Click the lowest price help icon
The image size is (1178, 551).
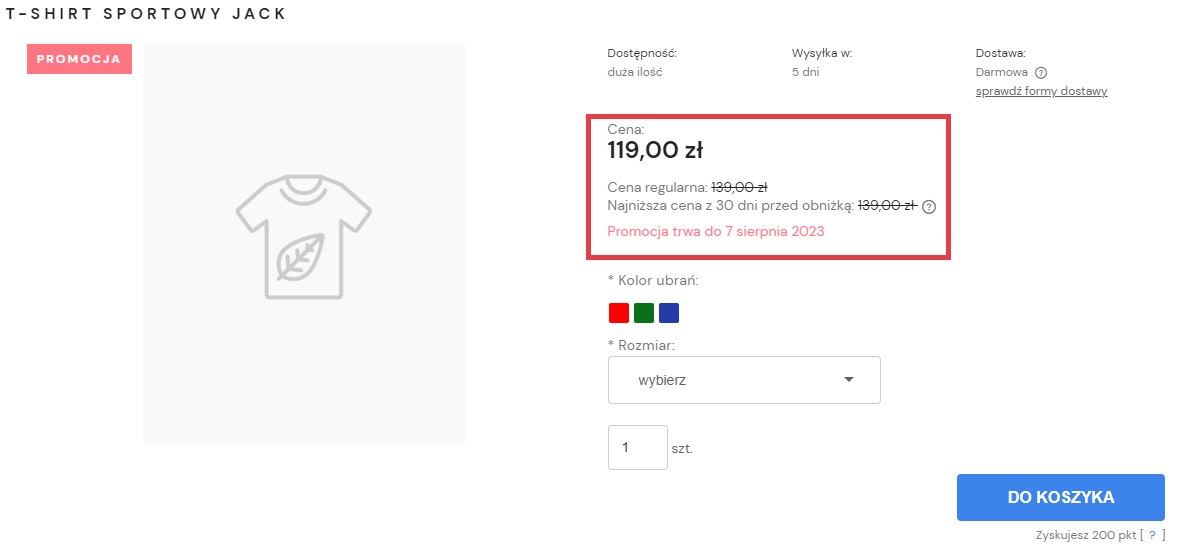coord(929,207)
